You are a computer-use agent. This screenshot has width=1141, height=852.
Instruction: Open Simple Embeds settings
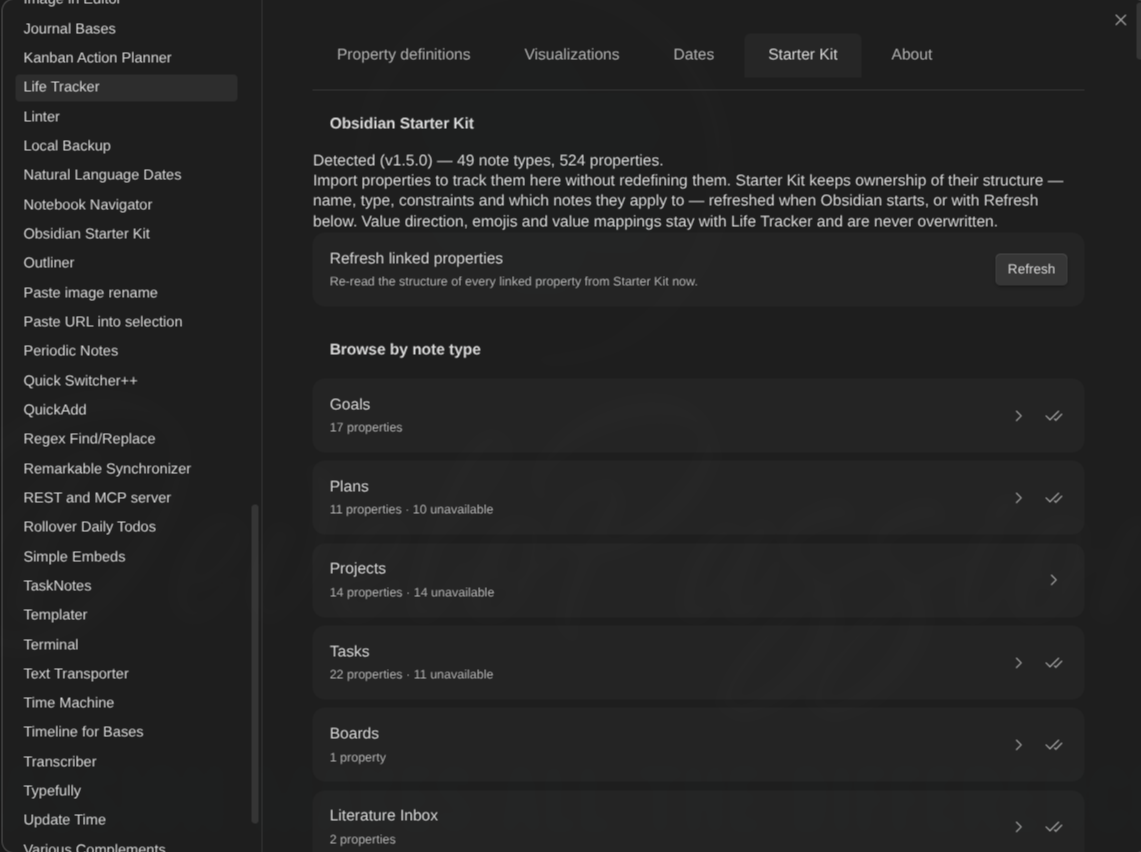click(126, 557)
